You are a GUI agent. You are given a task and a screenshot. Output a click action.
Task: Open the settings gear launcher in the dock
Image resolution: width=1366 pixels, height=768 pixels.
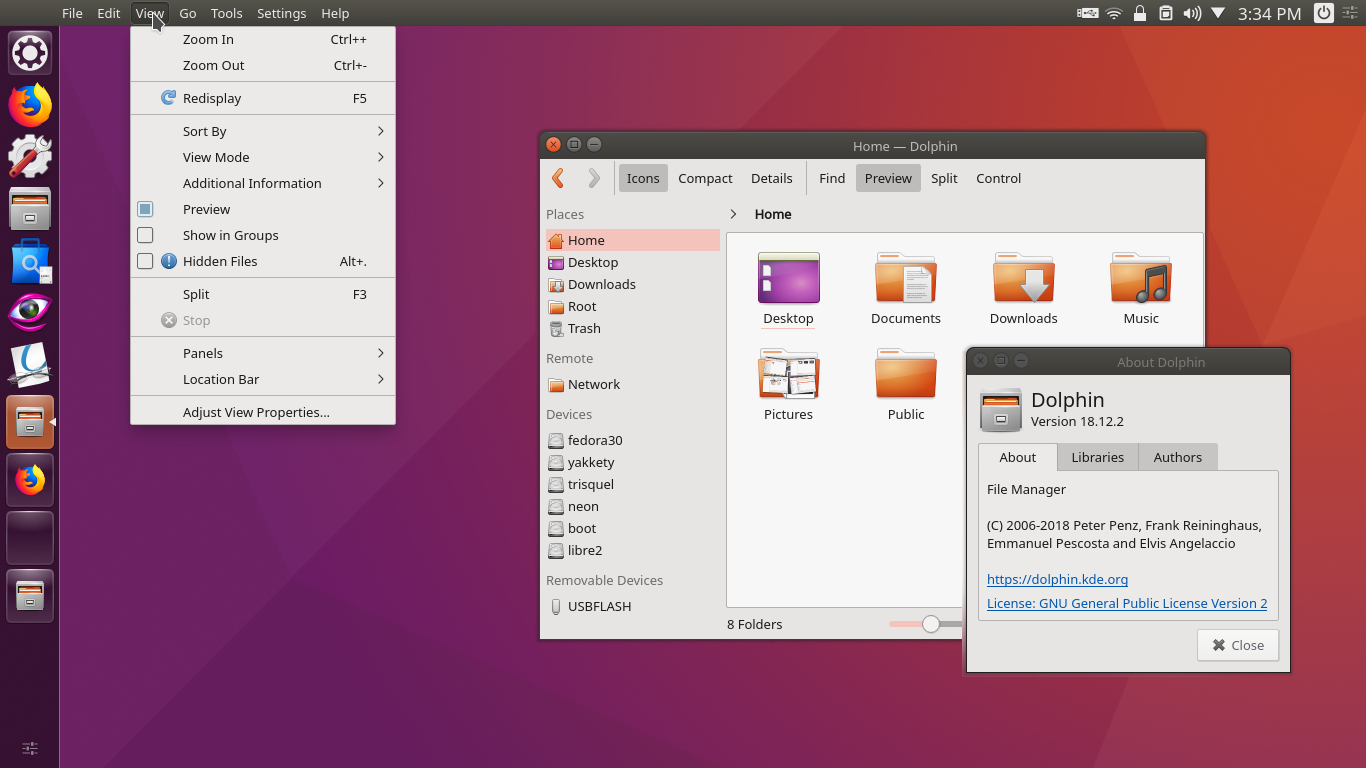[30, 53]
